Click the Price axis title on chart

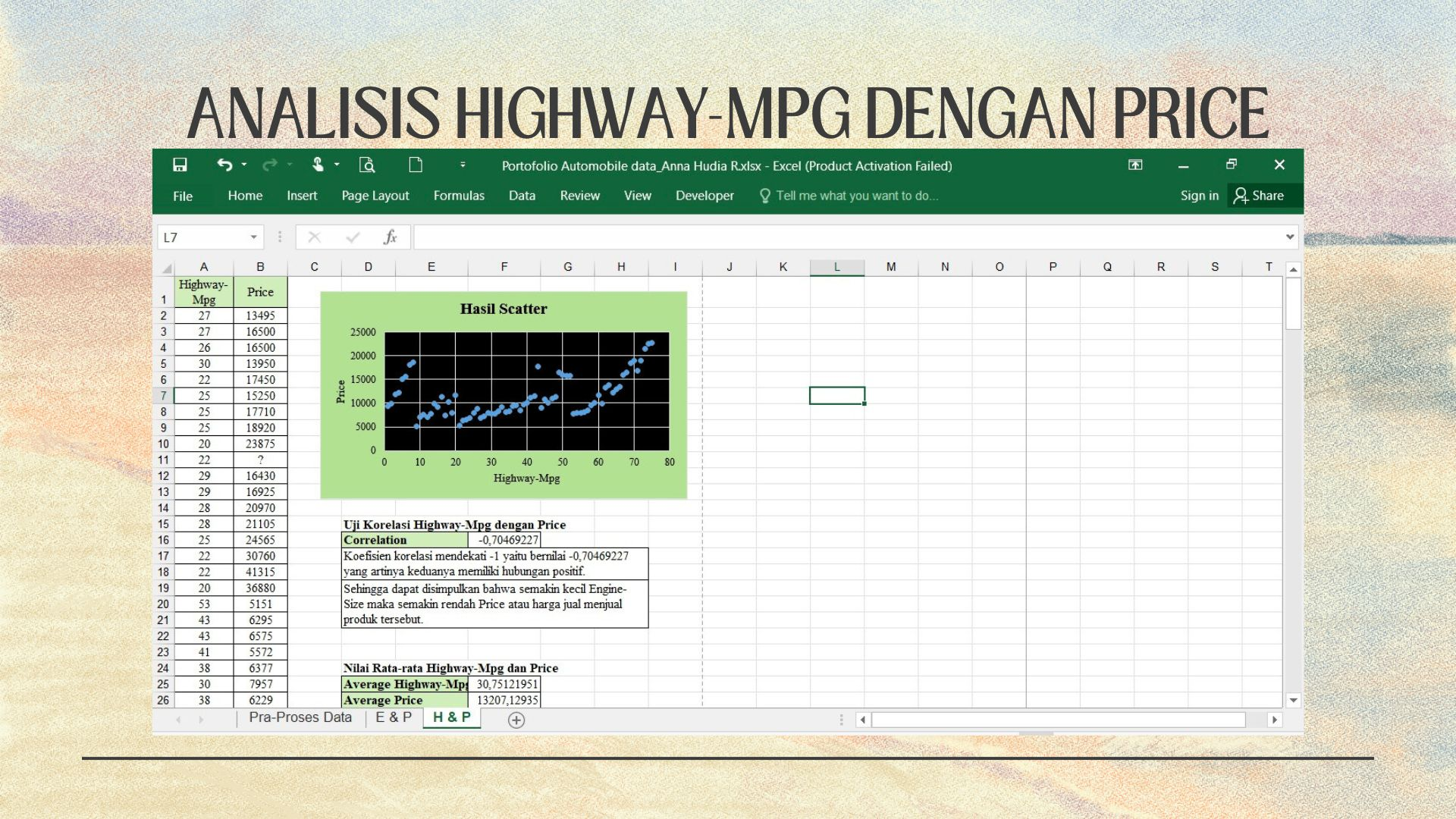pyautogui.click(x=340, y=391)
